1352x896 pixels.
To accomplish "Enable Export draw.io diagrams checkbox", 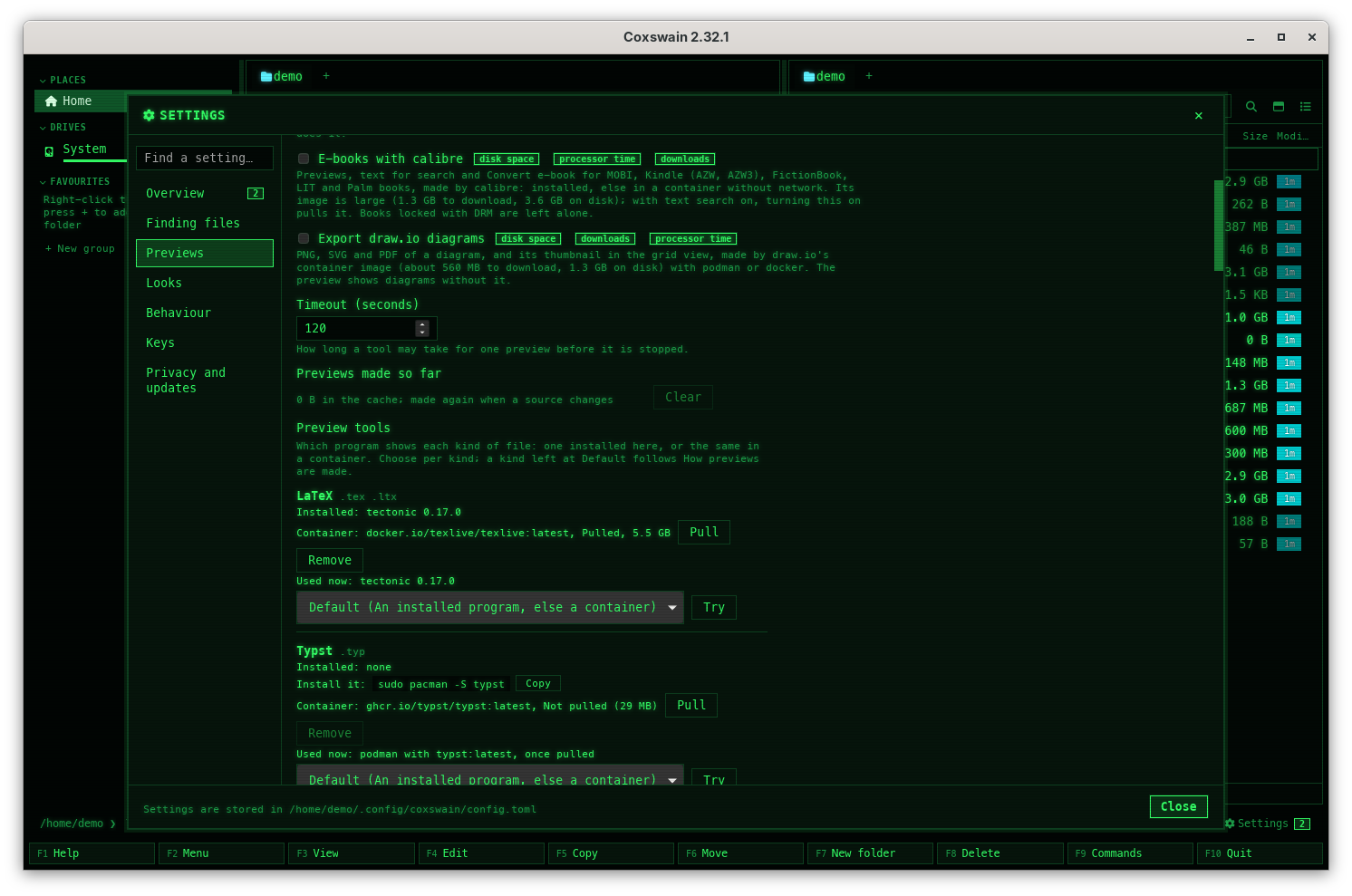I will pos(304,239).
